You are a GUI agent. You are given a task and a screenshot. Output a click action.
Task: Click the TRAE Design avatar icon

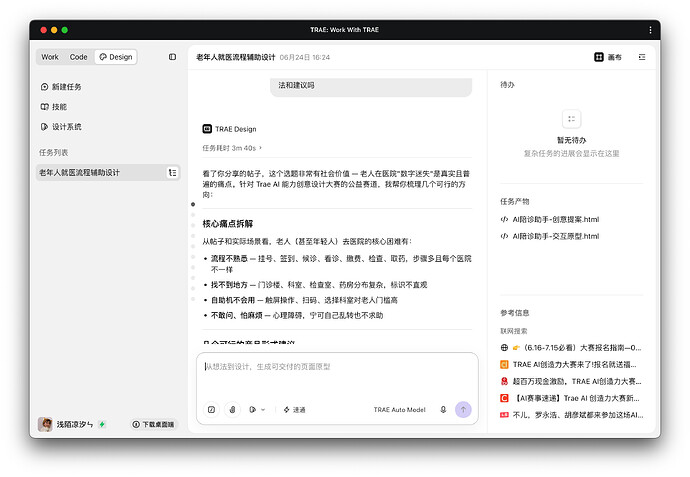pos(207,128)
